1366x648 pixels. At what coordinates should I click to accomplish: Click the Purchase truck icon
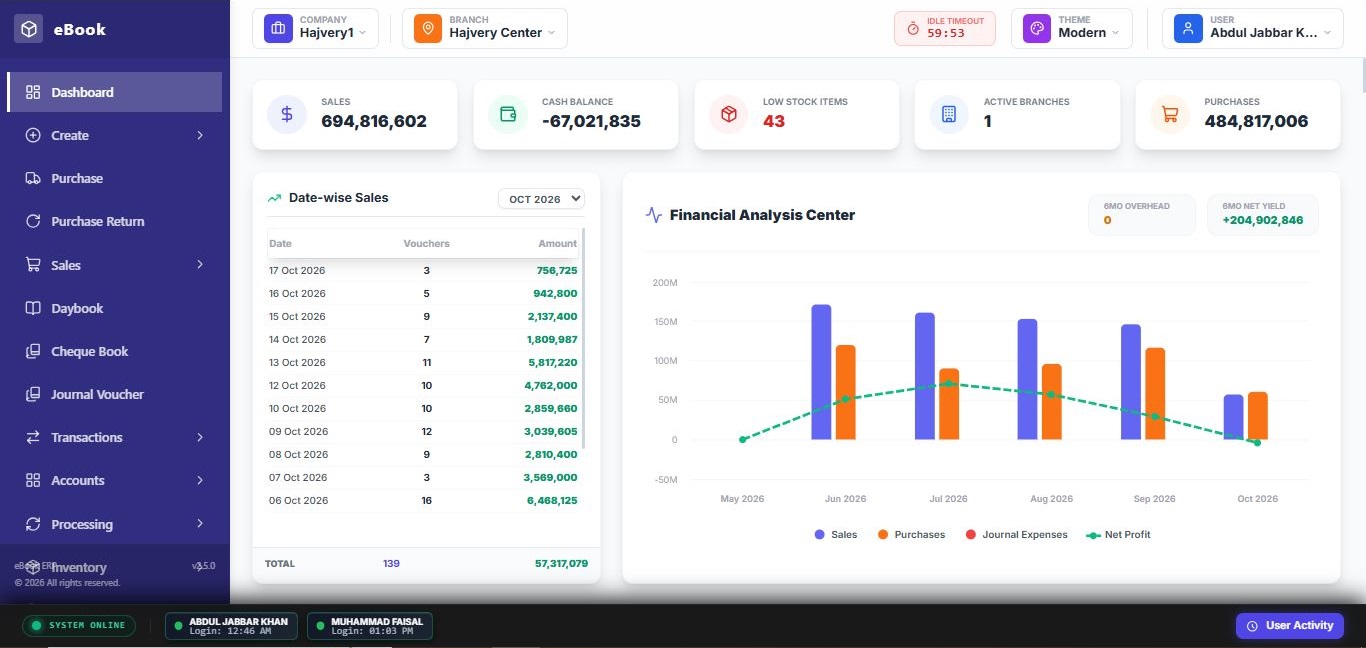tap(33, 178)
